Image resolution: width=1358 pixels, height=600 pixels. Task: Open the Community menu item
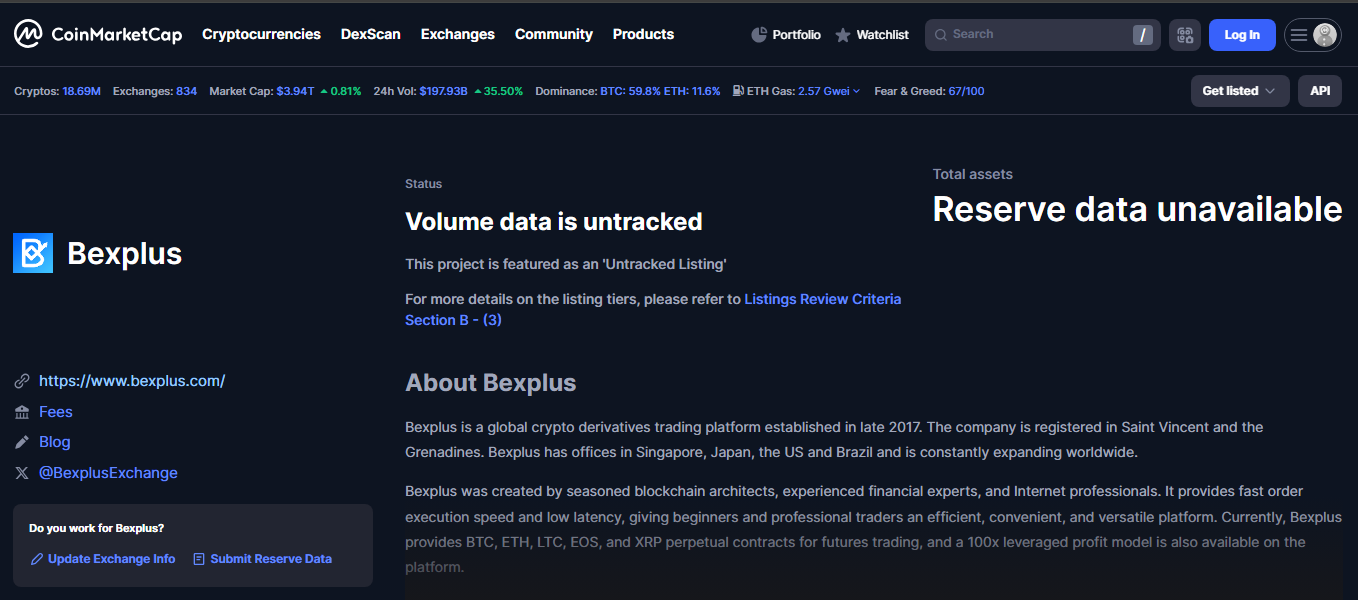coord(553,34)
